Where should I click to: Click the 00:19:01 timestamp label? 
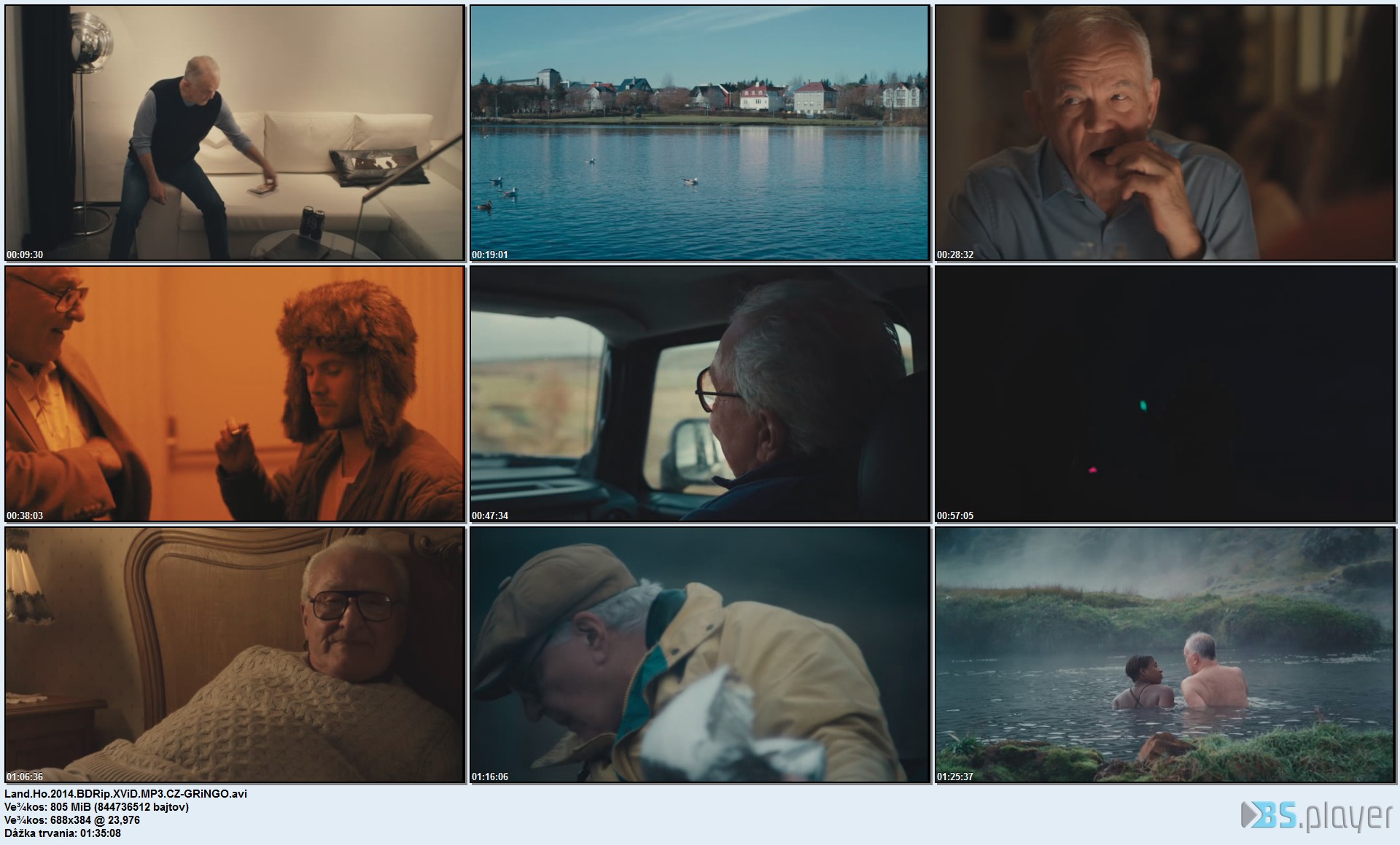(x=489, y=254)
